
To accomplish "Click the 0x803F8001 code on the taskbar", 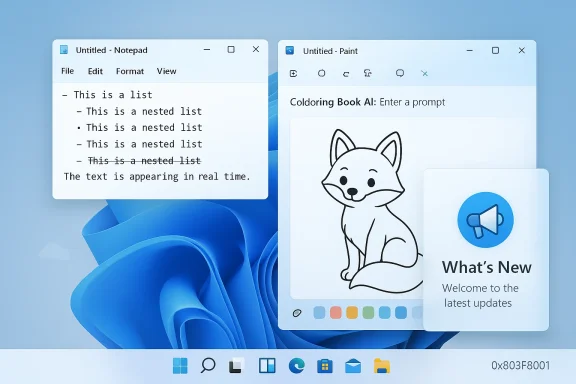I will [521, 366].
